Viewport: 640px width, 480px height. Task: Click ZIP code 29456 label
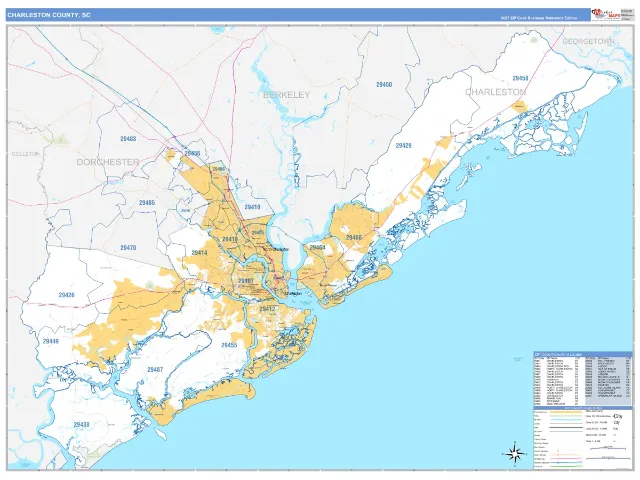192,153
